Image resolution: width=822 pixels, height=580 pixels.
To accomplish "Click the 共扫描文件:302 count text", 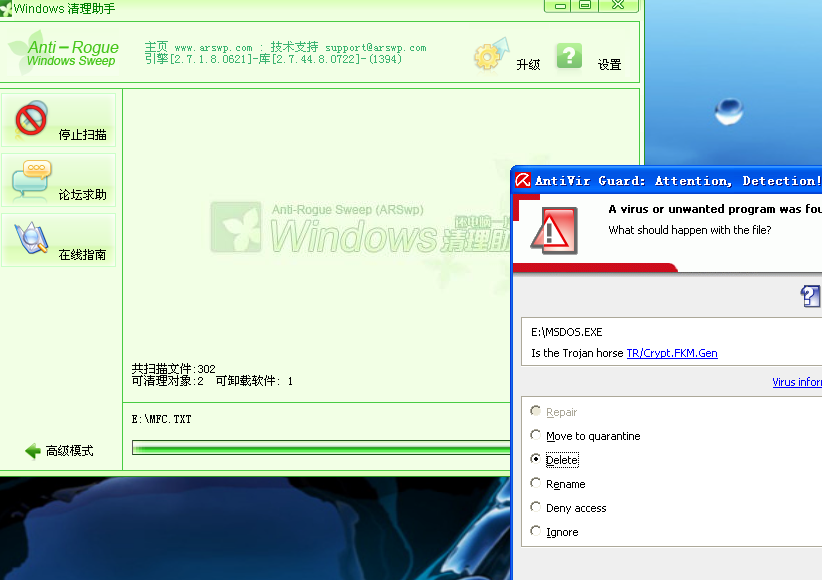I will click(x=174, y=369).
